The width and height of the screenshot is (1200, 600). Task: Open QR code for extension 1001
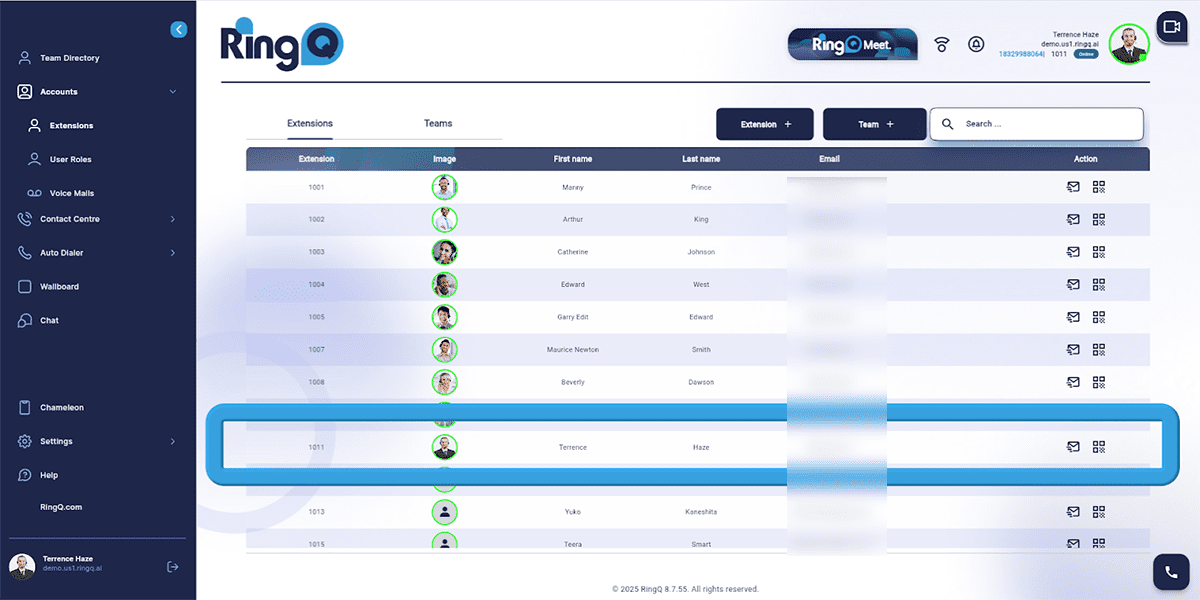(1099, 187)
